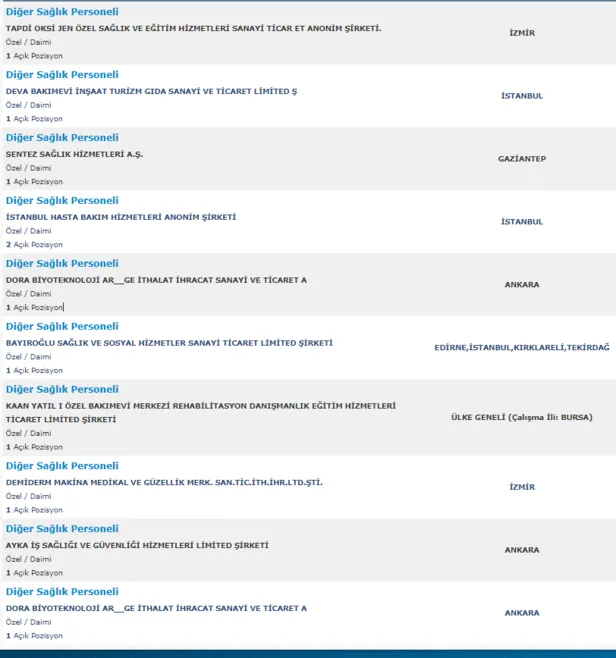This screenshot has width=616, height=658.
Task: Select DEMİDERM MAKİNA MEDİKAL company name
Action: pyautogui.click(x=164, y=483)
